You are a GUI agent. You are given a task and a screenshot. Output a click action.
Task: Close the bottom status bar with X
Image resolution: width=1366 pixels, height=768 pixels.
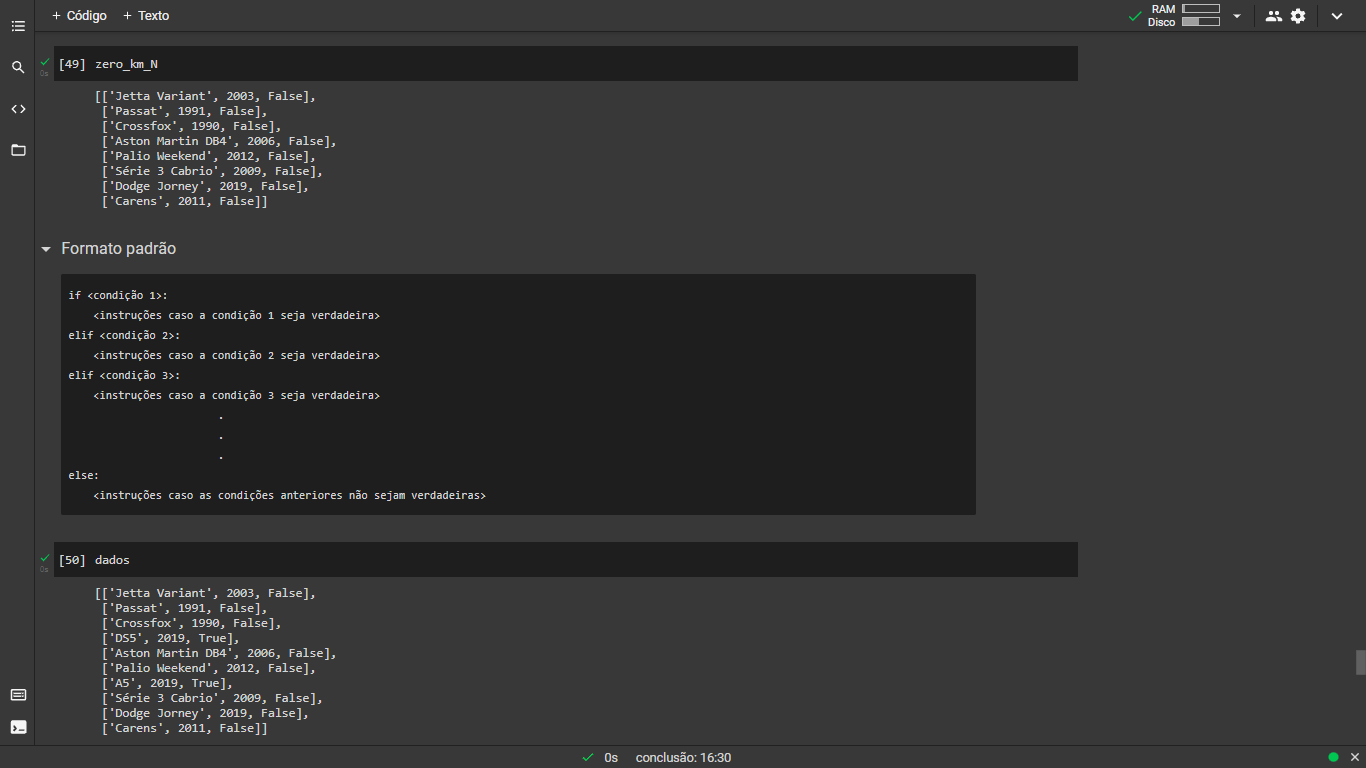pos(1354,757)
